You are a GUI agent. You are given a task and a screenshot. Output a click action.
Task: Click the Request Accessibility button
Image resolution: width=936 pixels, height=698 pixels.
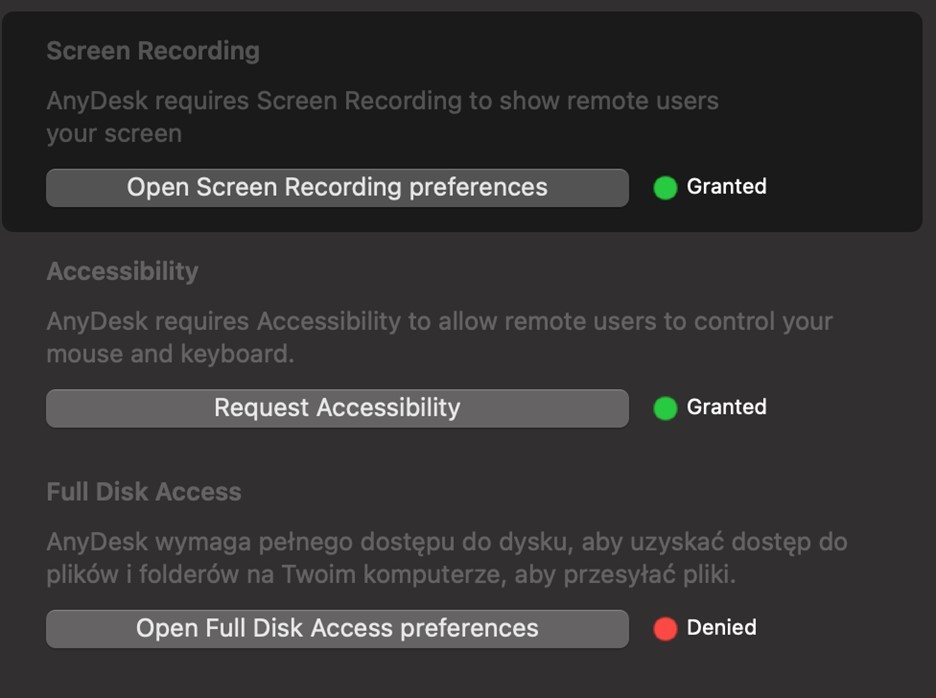point(337,408)
